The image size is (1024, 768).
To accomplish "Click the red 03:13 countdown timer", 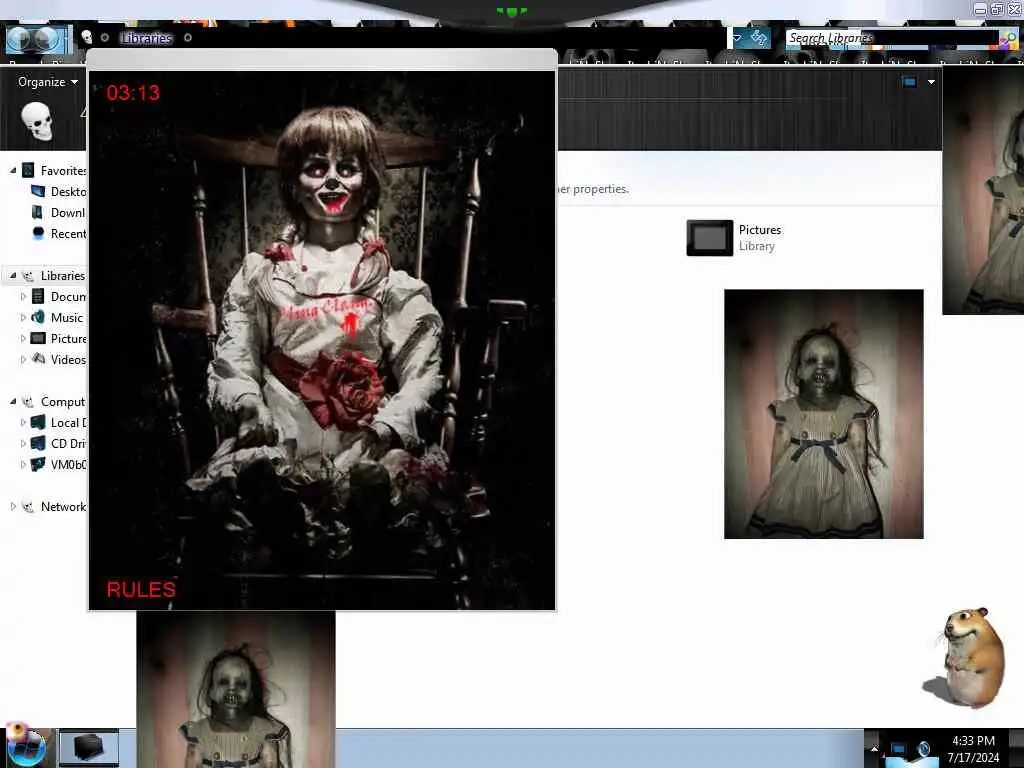I will tap(133, 93).
